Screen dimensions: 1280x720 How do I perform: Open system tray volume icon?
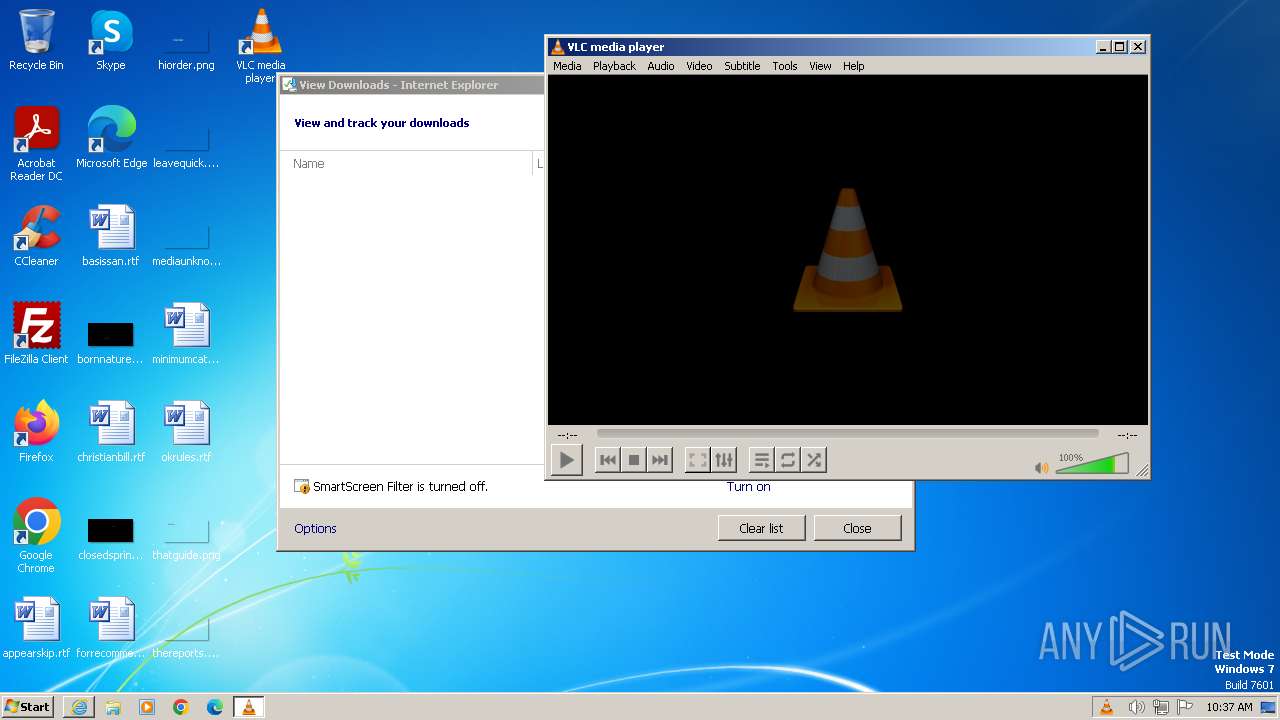1136,707
